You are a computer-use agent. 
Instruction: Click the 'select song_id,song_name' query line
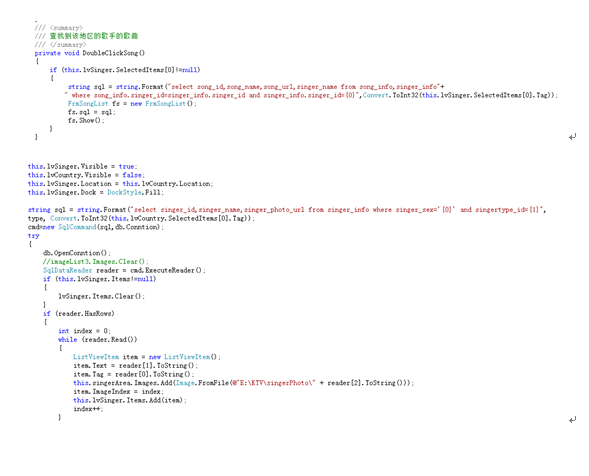256,87
